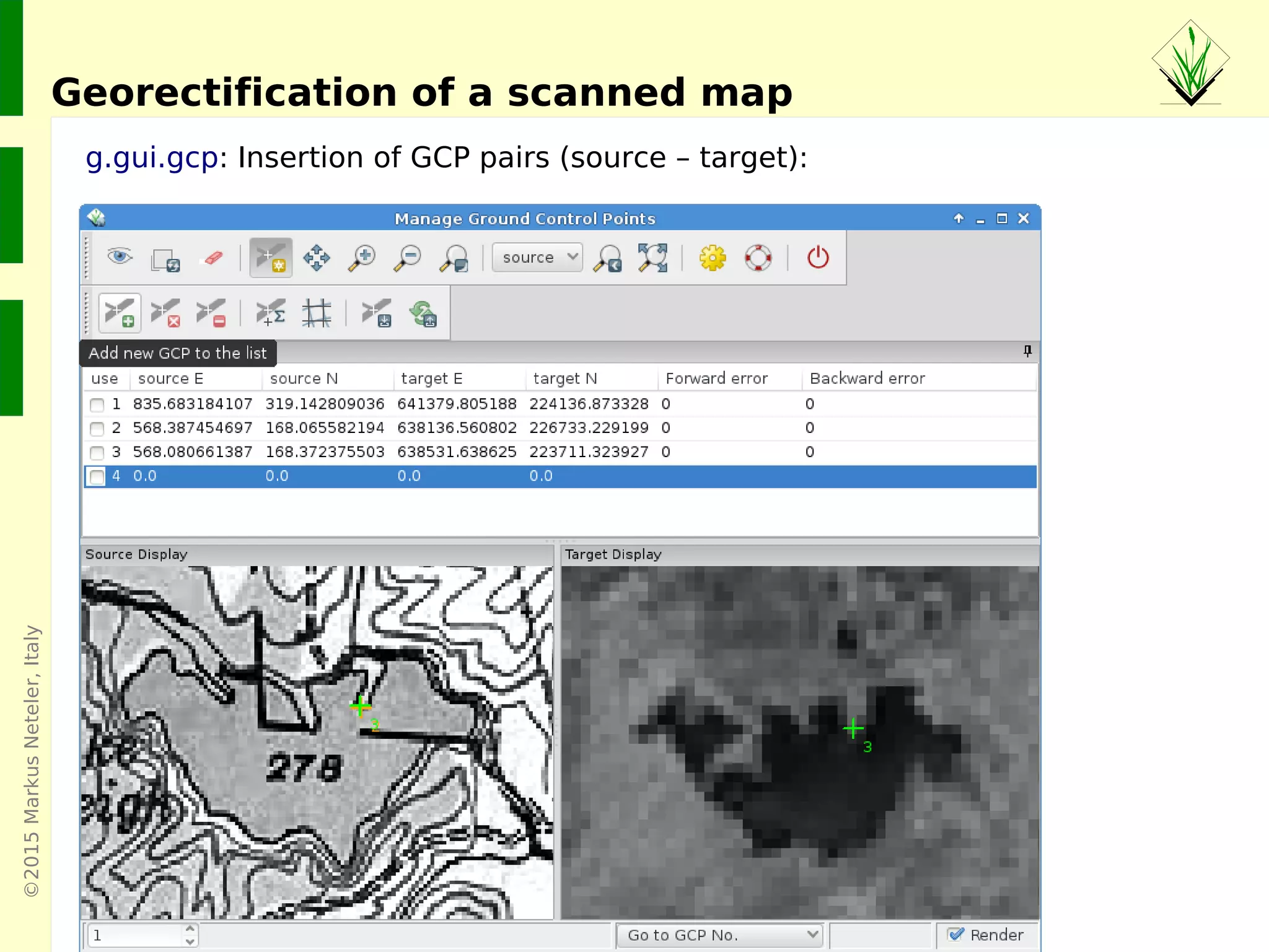Open the source/target display dropdown

537,257
